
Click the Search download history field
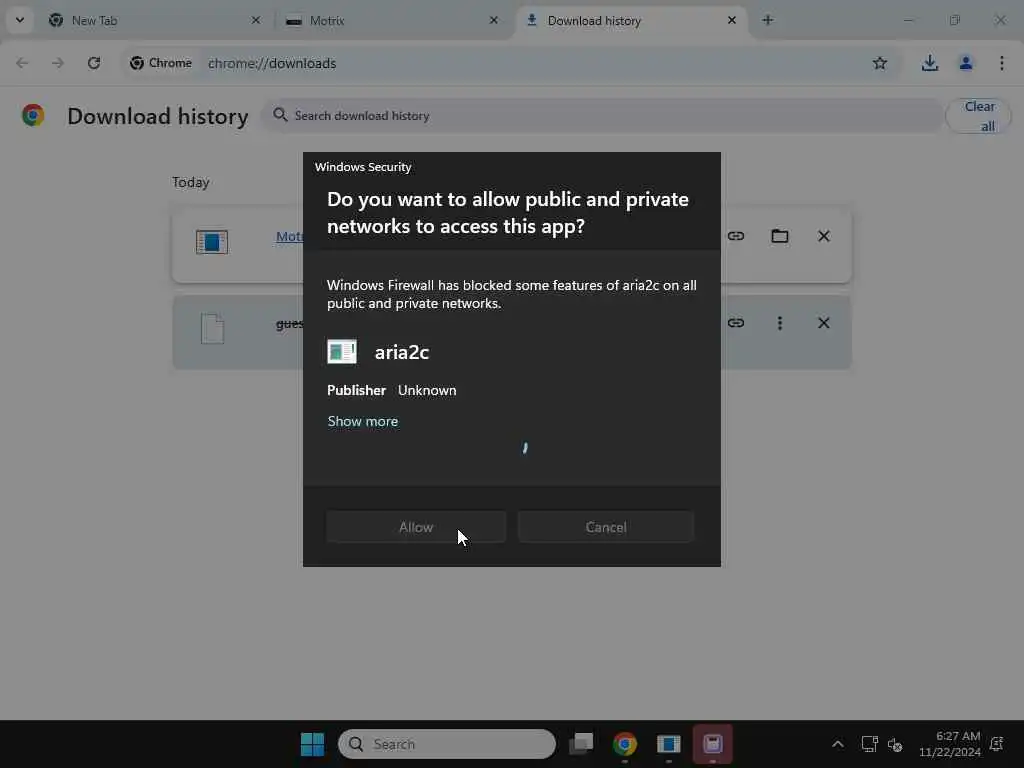[602, 116]
